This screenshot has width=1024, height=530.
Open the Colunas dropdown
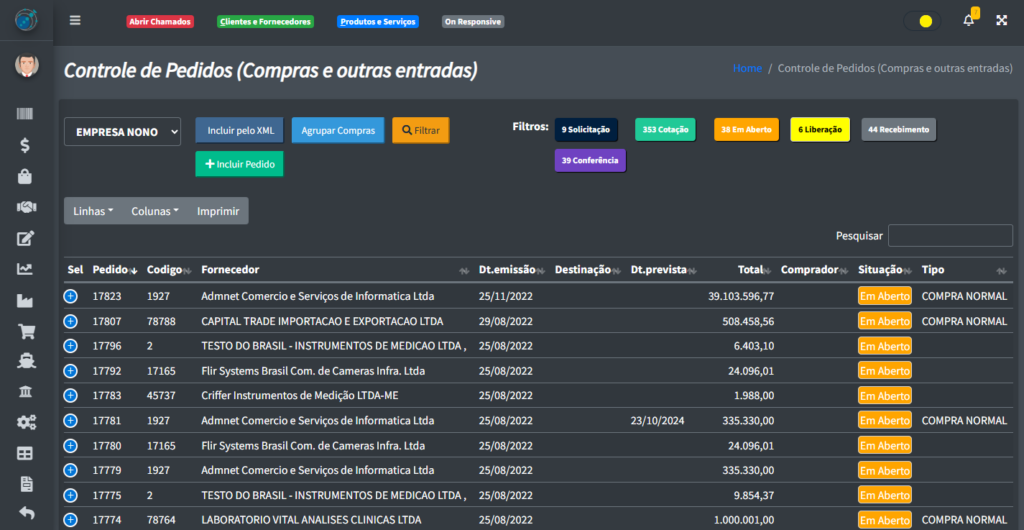click(155, 211)
